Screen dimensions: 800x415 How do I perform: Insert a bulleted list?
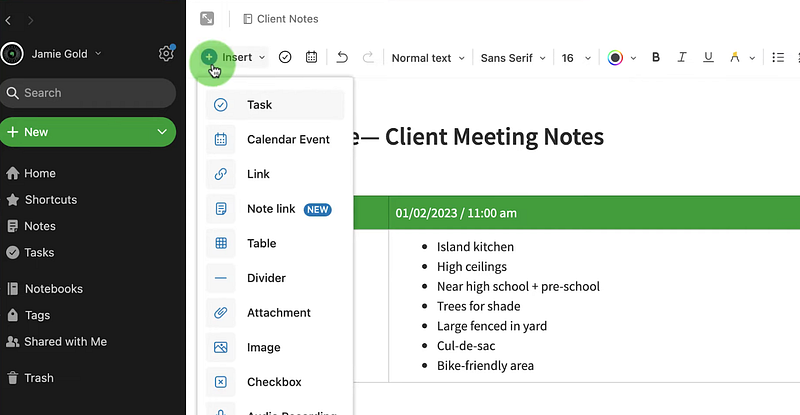coord(778,57)
